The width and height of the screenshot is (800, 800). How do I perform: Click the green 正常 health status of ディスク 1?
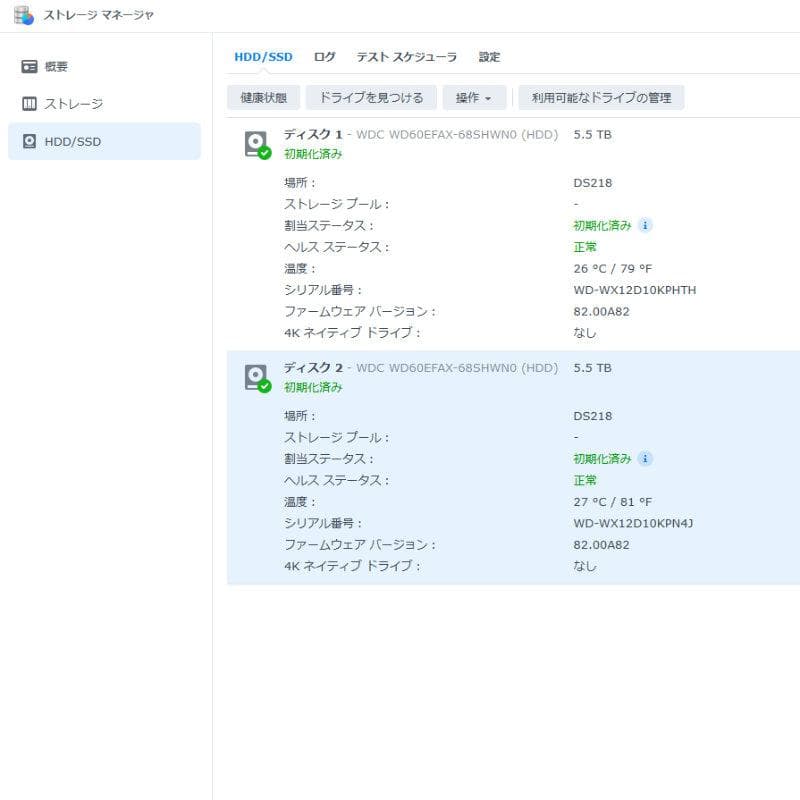pyautogui.click(x=583, y=246)
